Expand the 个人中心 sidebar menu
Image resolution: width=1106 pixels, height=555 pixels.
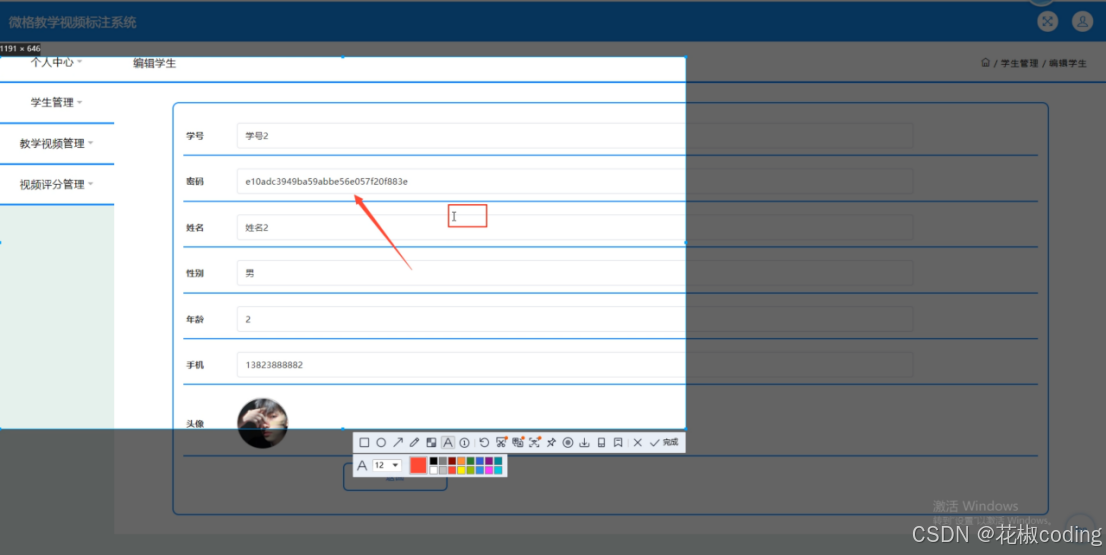[56, 63]
